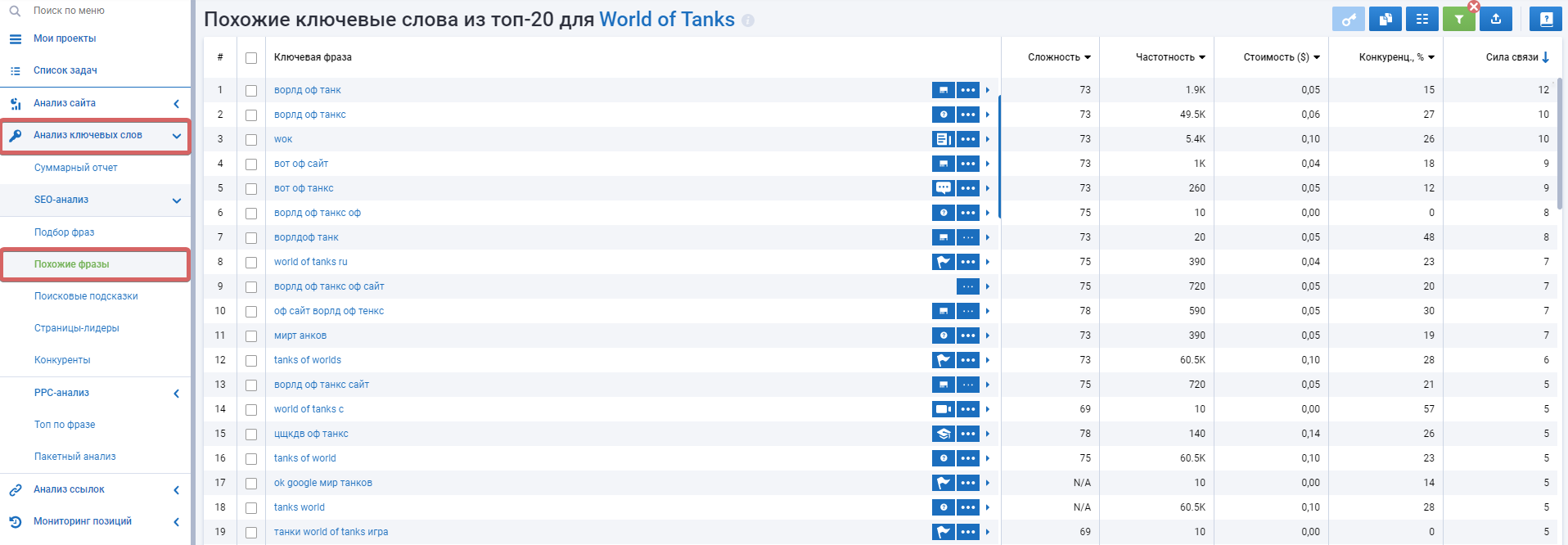Open Страницы-лидеры menu item
This screenshot has height=545, width=1568.
coord(77,328)
